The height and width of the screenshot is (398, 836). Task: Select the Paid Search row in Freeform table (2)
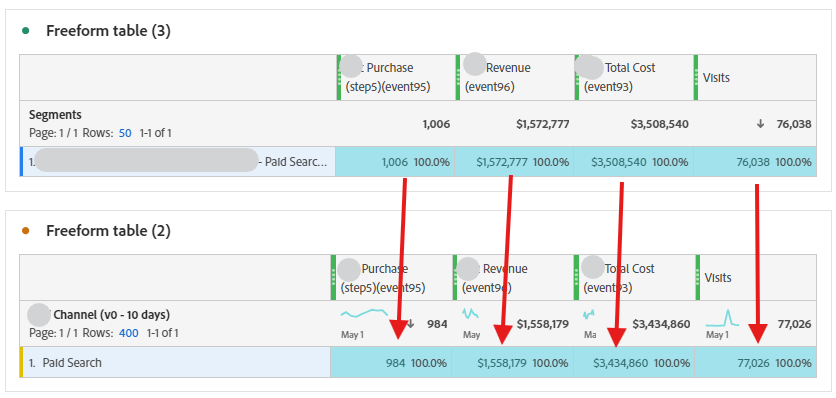pos(175,363)
